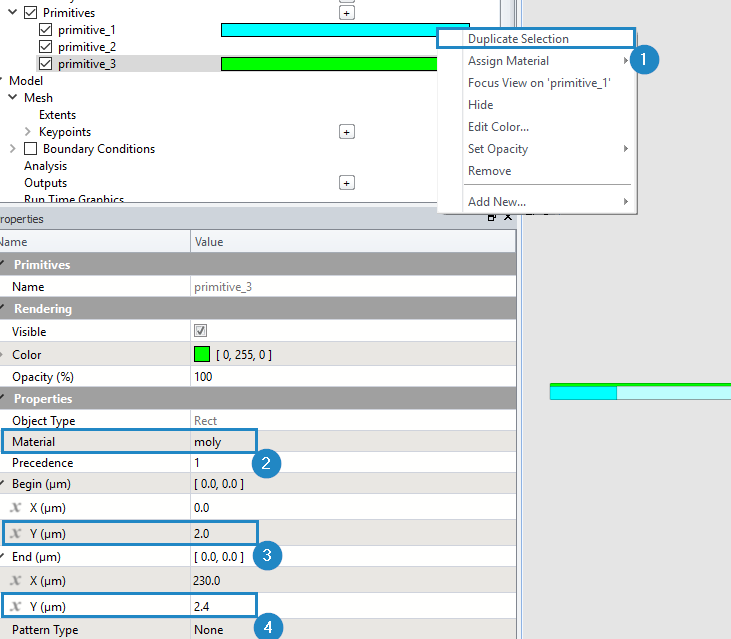The image size is (731, 639).
Task: Select primitive_2 in the tree
Action: [87, 47]
